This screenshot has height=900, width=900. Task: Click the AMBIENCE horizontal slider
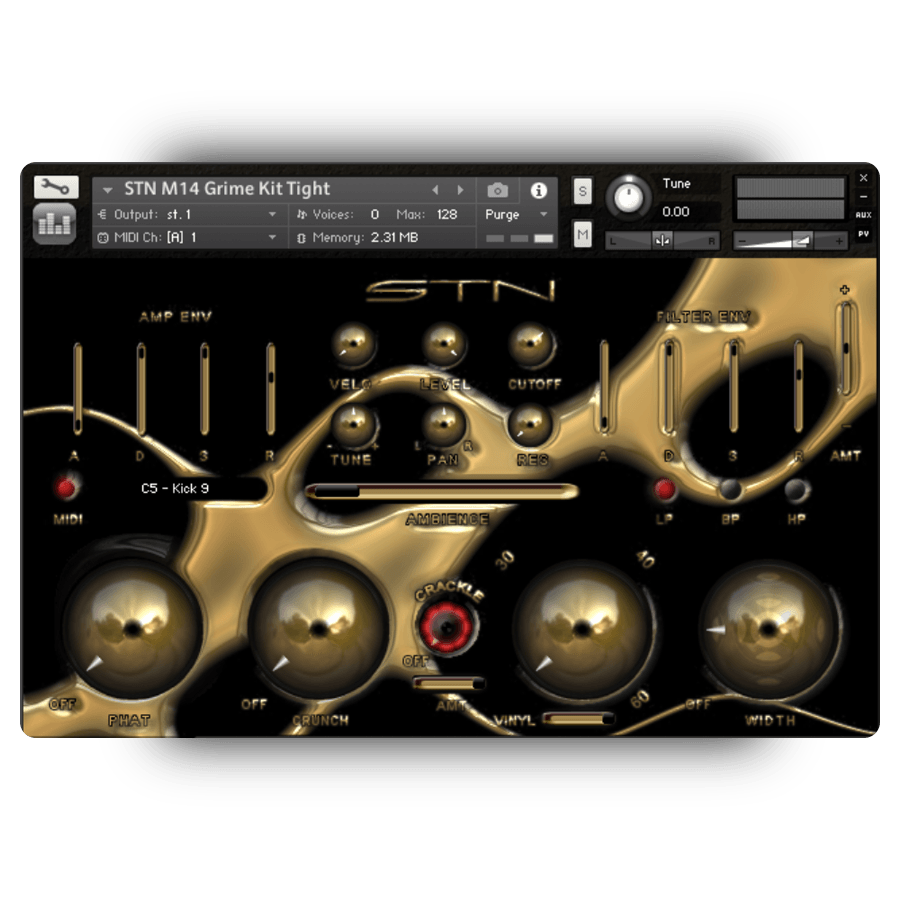click(441, 491)
